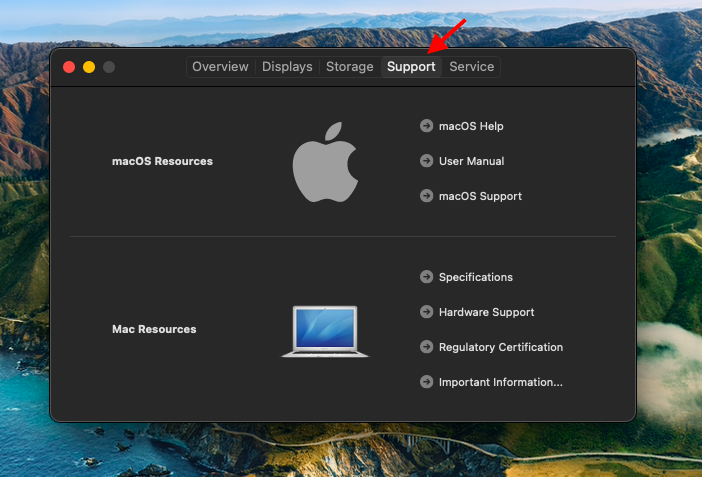702x477 pixels.
Task: Visit the macOS Support link
Action: point(480,196)
